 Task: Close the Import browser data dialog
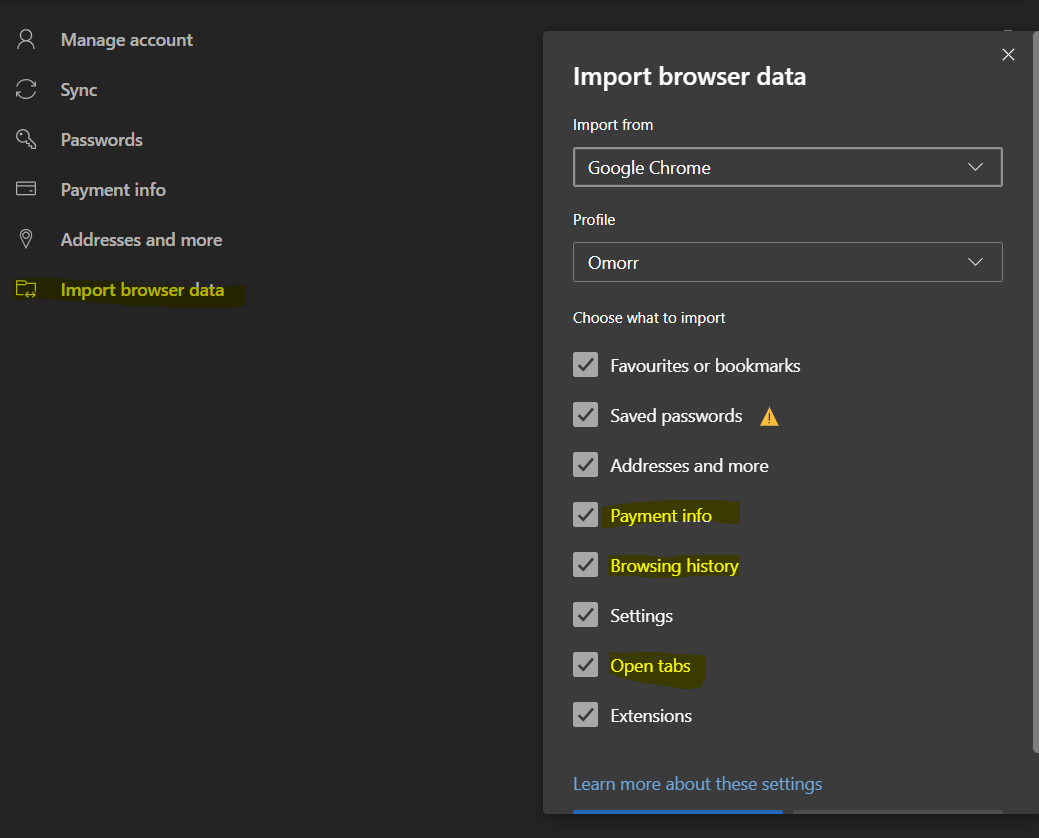click(1008, 55)
